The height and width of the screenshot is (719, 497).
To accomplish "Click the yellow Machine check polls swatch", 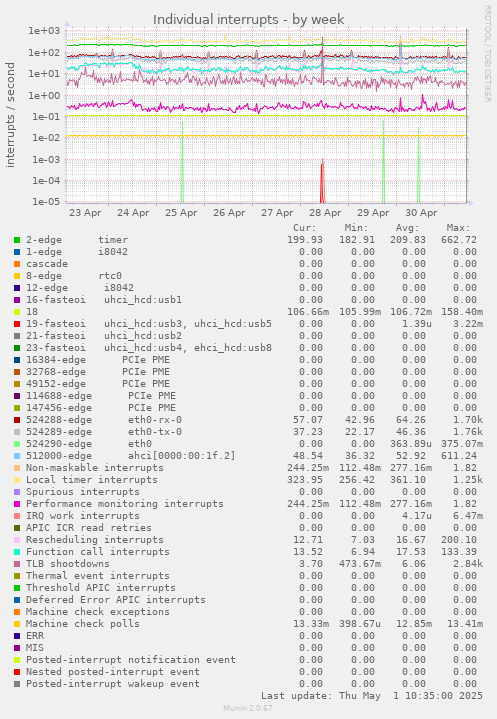I will tap(17, 624).
